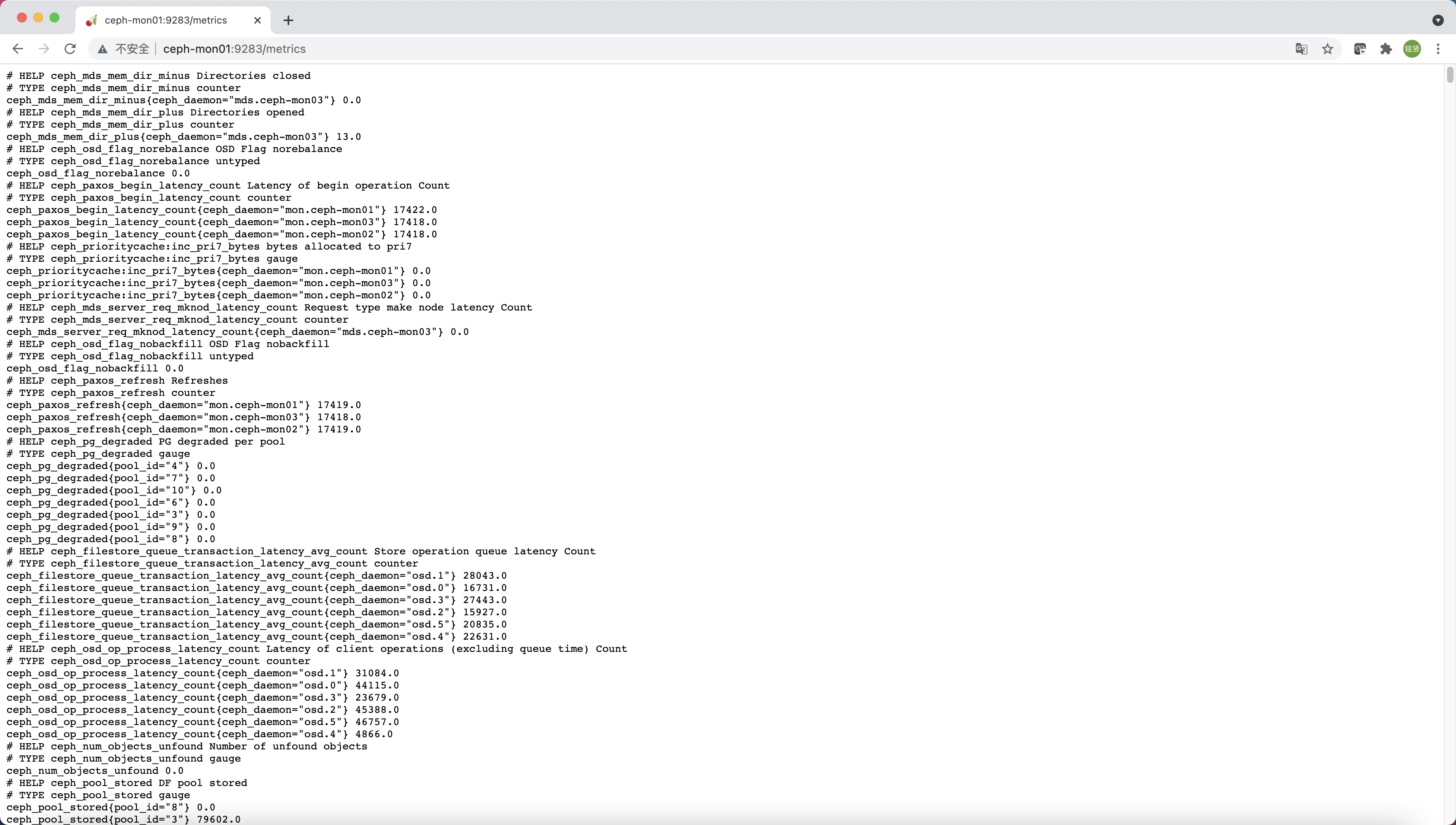Click the browser back arrow
1456x825 pixels.
pos(18,49)
